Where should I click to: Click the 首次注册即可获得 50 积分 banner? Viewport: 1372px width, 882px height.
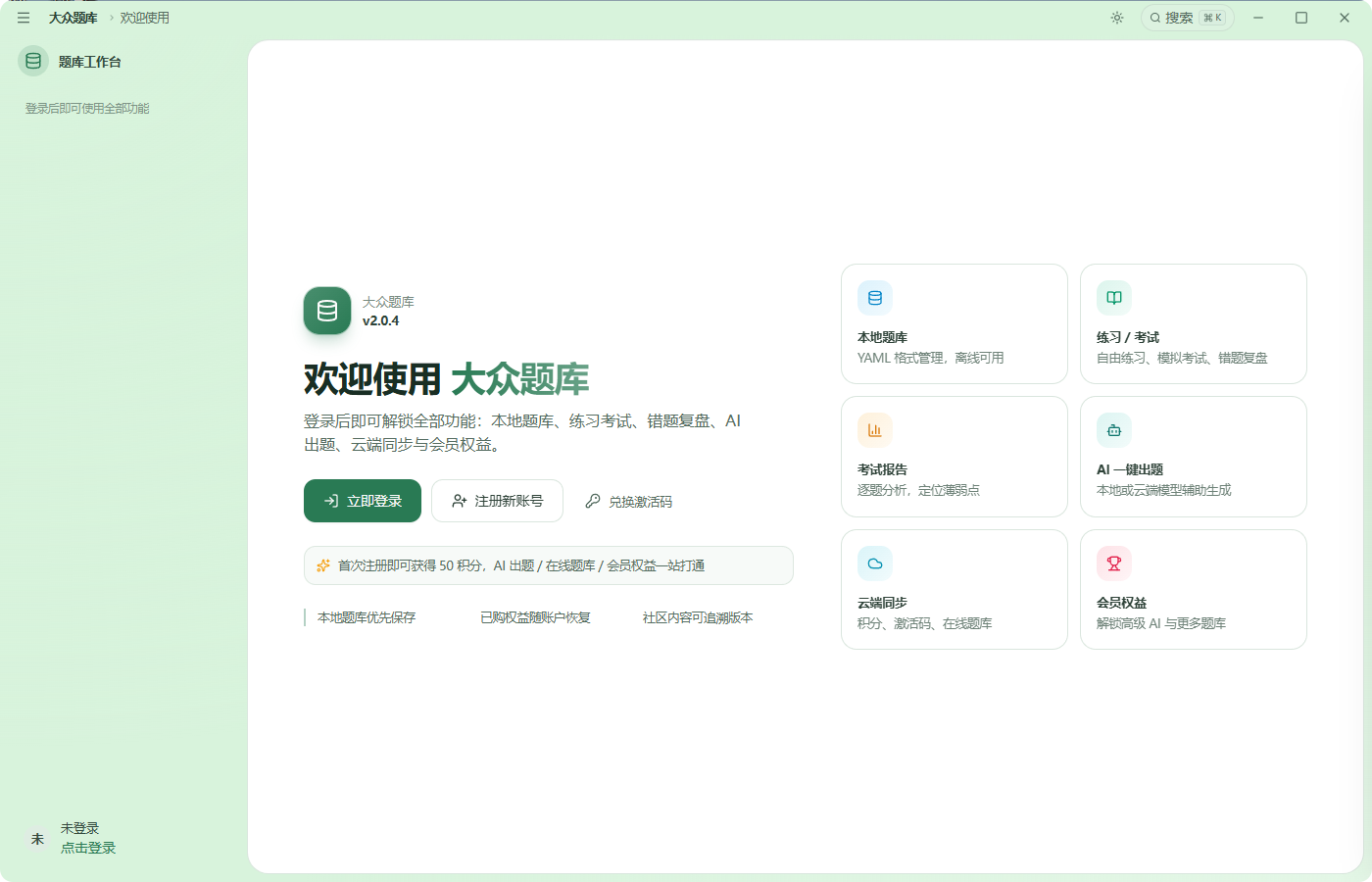tap(549, 565)
